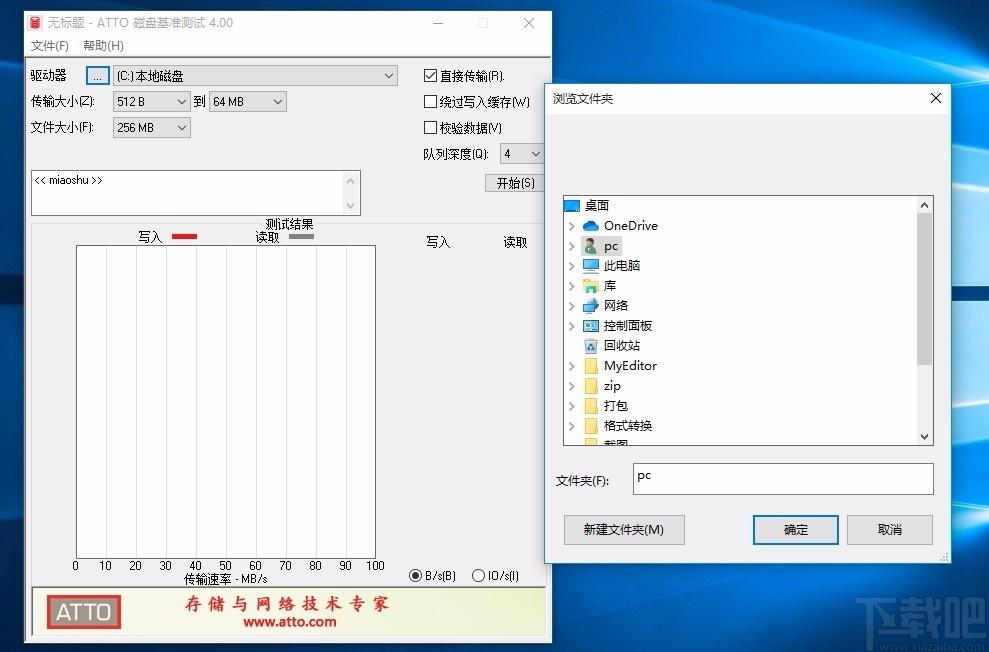Viewport: 989px width, 652px height.
Task: Select the 'OneDrive' label in tree
Action: tap(631, 226)
